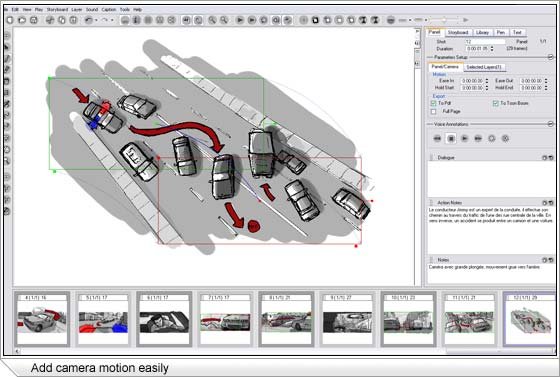
Task: Toggle the To Pdf export checkbox
Action: pos(434,104)
